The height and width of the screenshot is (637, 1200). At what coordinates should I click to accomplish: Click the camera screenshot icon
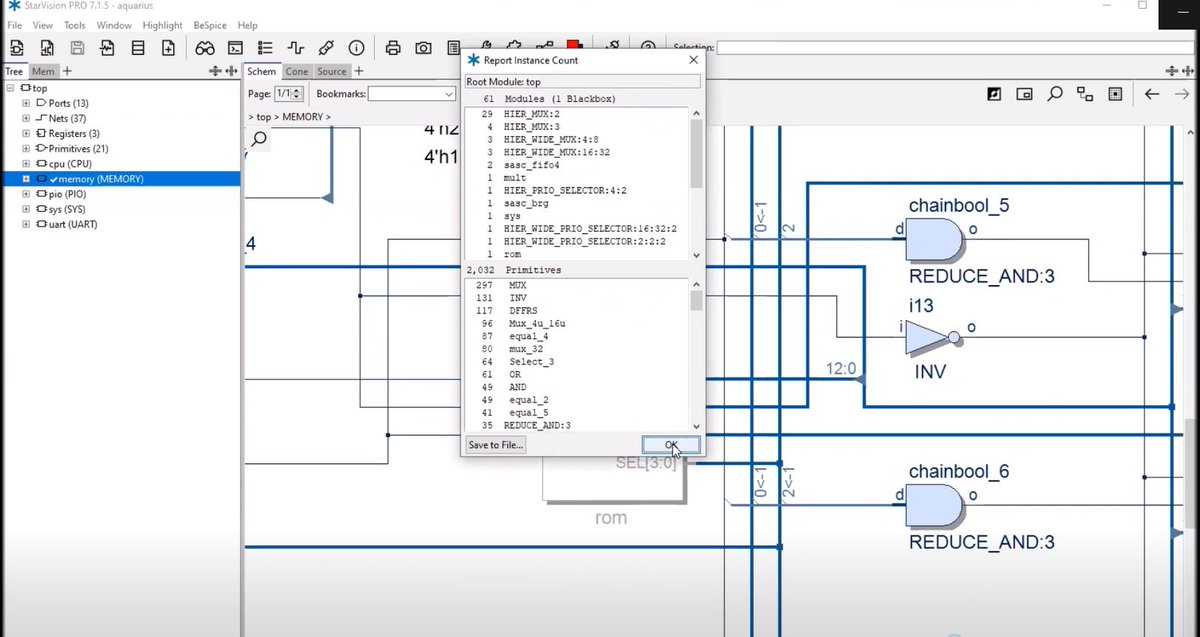coord(423,47)
